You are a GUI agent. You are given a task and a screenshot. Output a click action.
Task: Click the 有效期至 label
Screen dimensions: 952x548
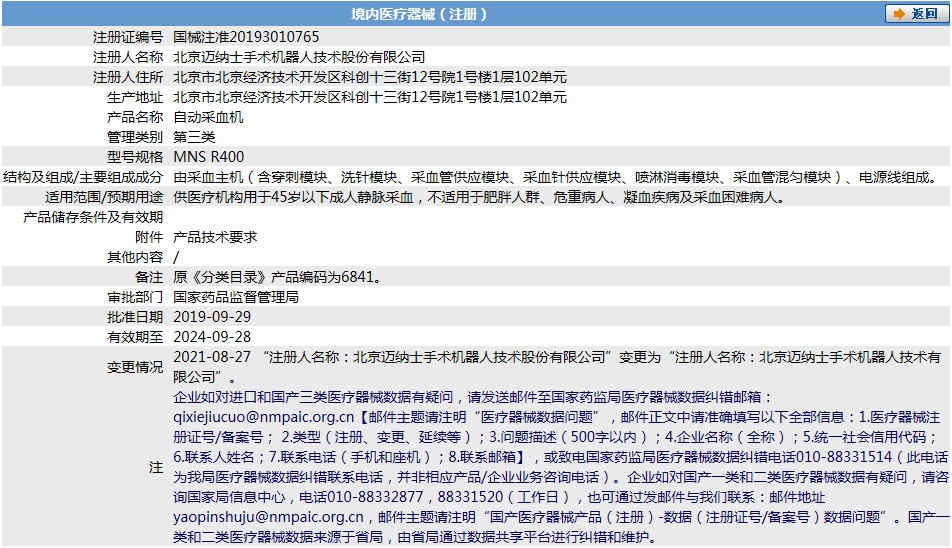(135, 337)
